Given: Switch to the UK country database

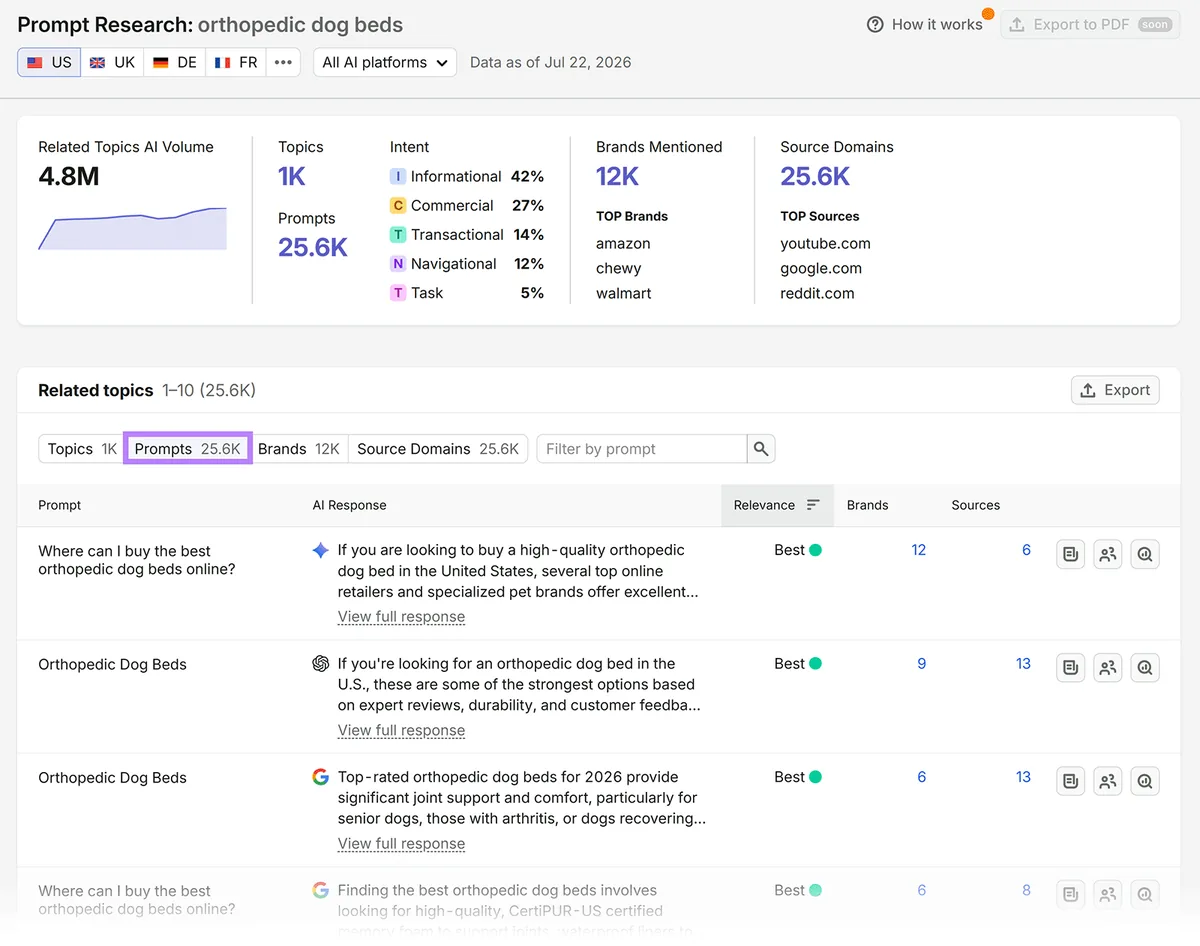Looking at the screenshot, I should pos(112,62).
